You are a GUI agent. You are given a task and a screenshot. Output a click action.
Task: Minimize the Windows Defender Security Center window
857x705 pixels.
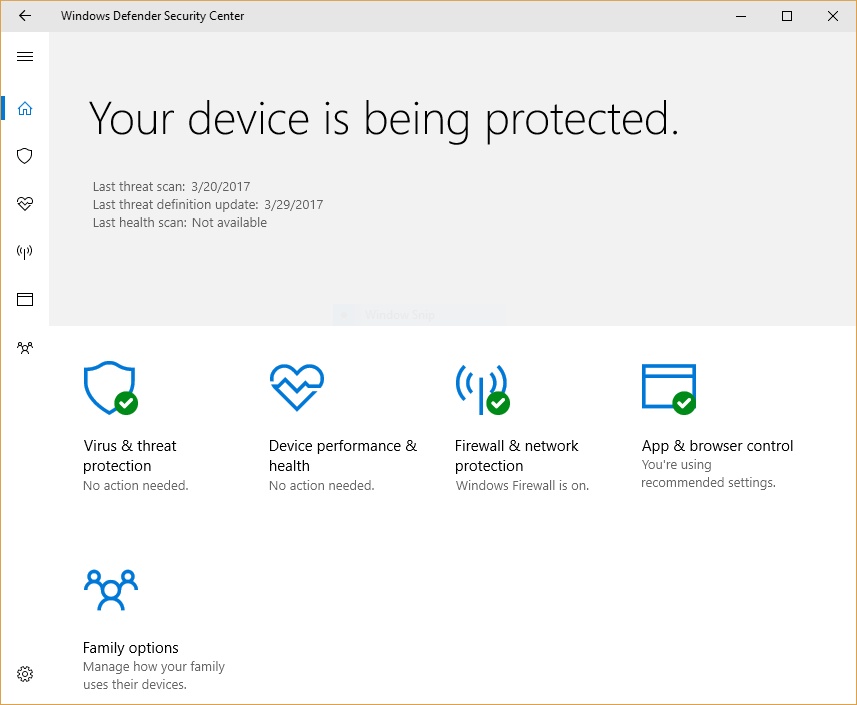coord(741,16)
